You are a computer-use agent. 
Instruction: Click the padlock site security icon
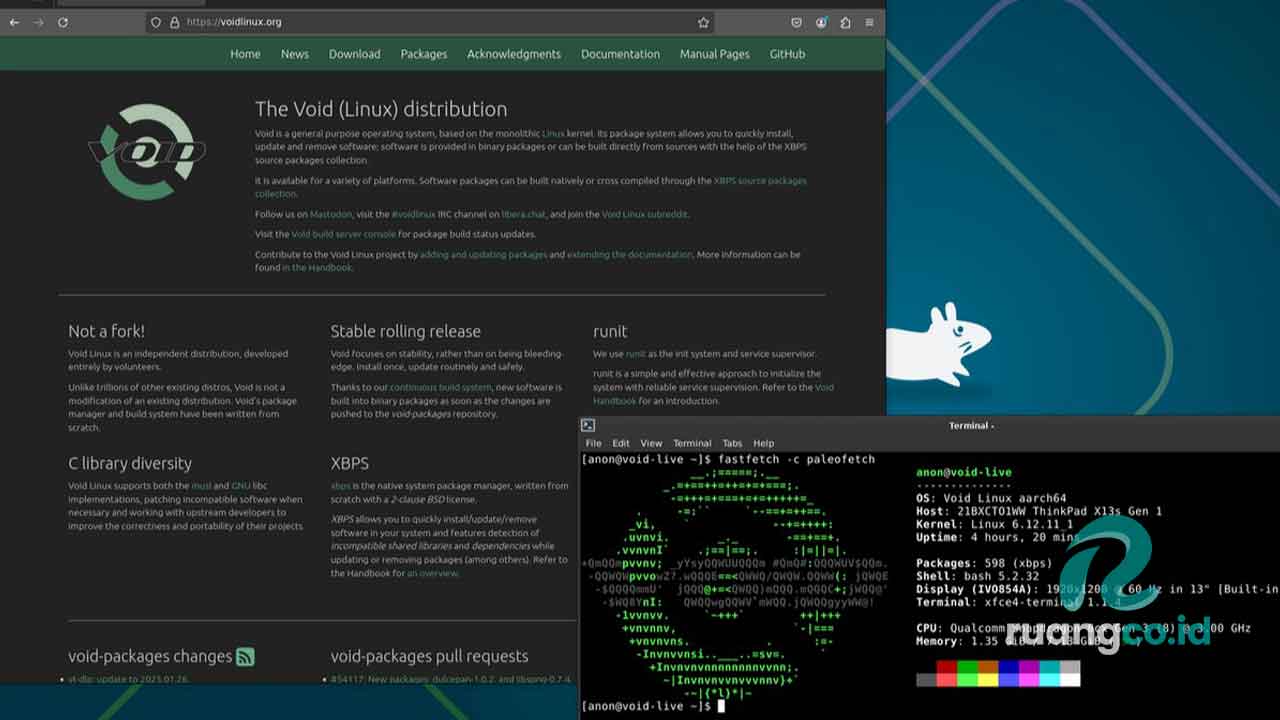(174, 22)
